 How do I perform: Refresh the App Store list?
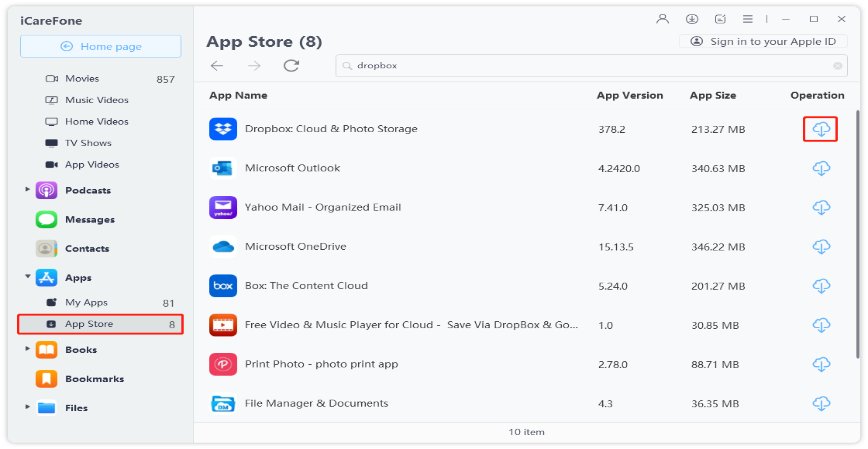tap(291, 65)
